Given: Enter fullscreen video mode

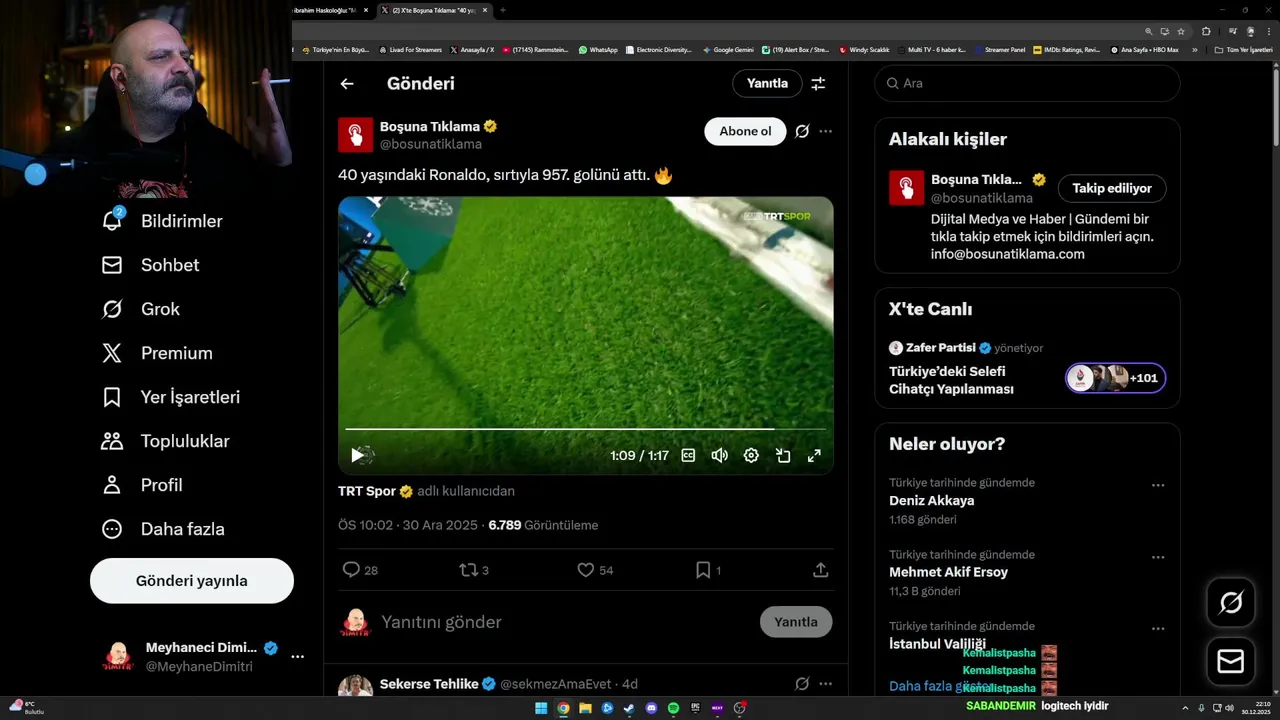Looking at the screenshot, I should (x=814, y=456).
